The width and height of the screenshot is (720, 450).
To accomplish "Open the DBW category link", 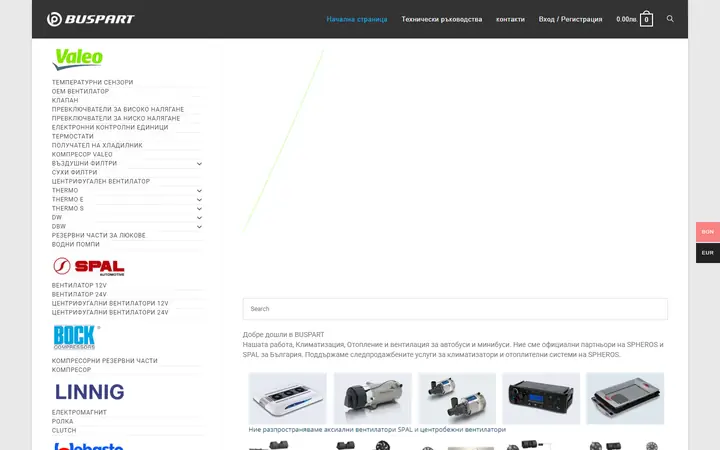I will 59,226.
